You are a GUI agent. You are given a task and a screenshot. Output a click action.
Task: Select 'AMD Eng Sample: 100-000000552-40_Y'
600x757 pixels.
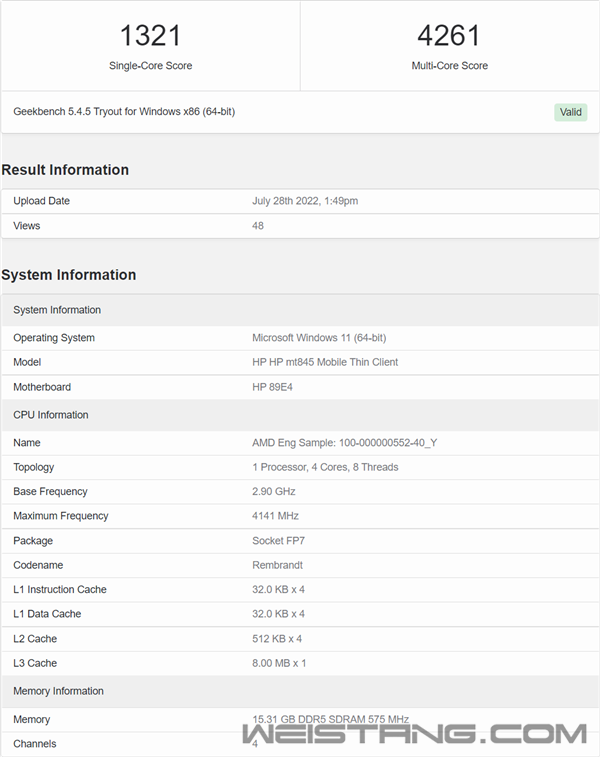click(x=345, y=443)
